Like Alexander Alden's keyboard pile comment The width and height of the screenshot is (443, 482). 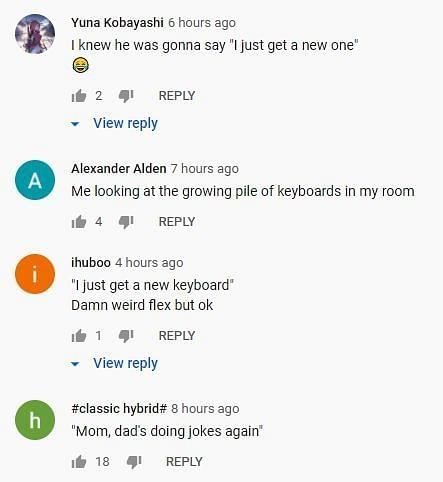coord(79,222)
